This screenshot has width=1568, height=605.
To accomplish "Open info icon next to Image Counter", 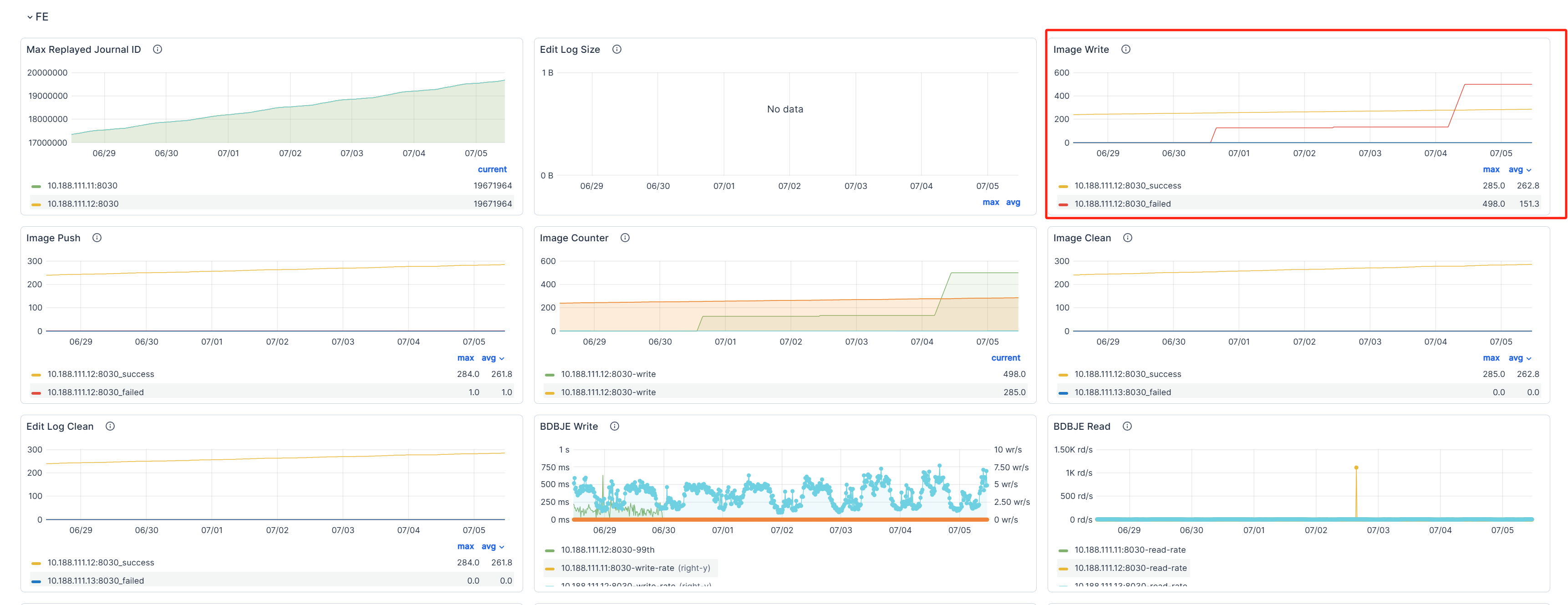I will point(625,238).
